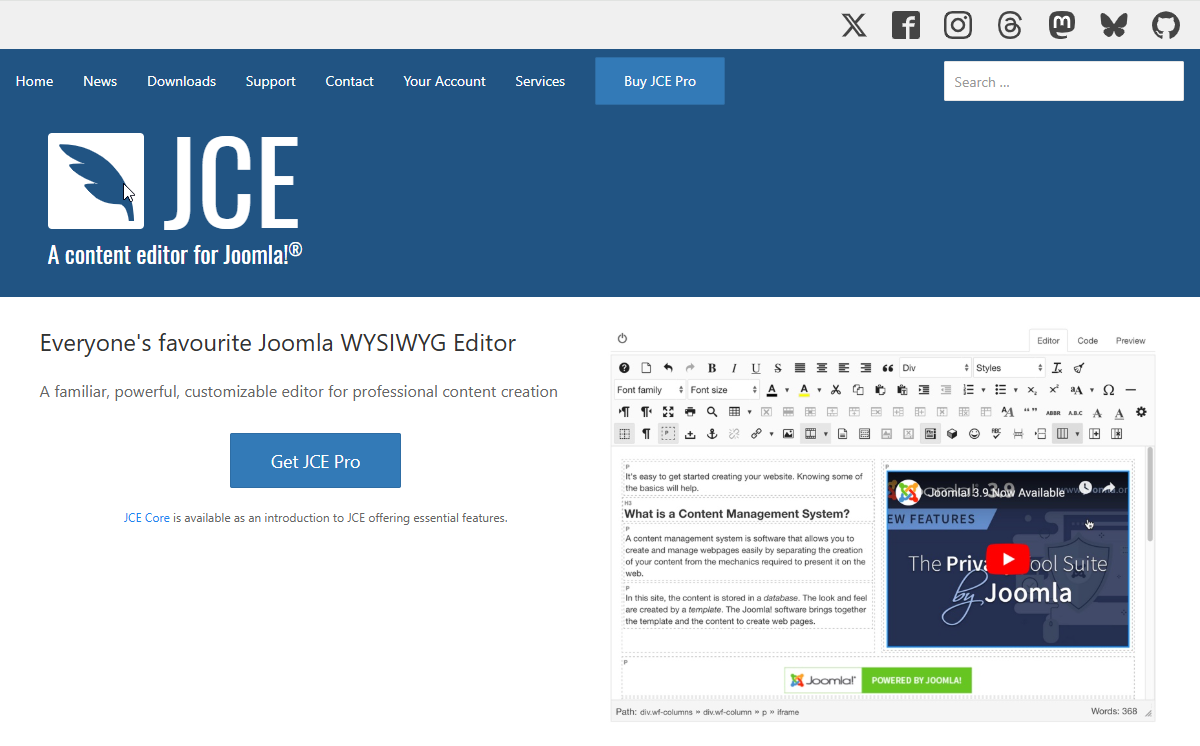
Task: Click the settings gear icon in editor toolbar
Action: click(x=1141, y=411)
